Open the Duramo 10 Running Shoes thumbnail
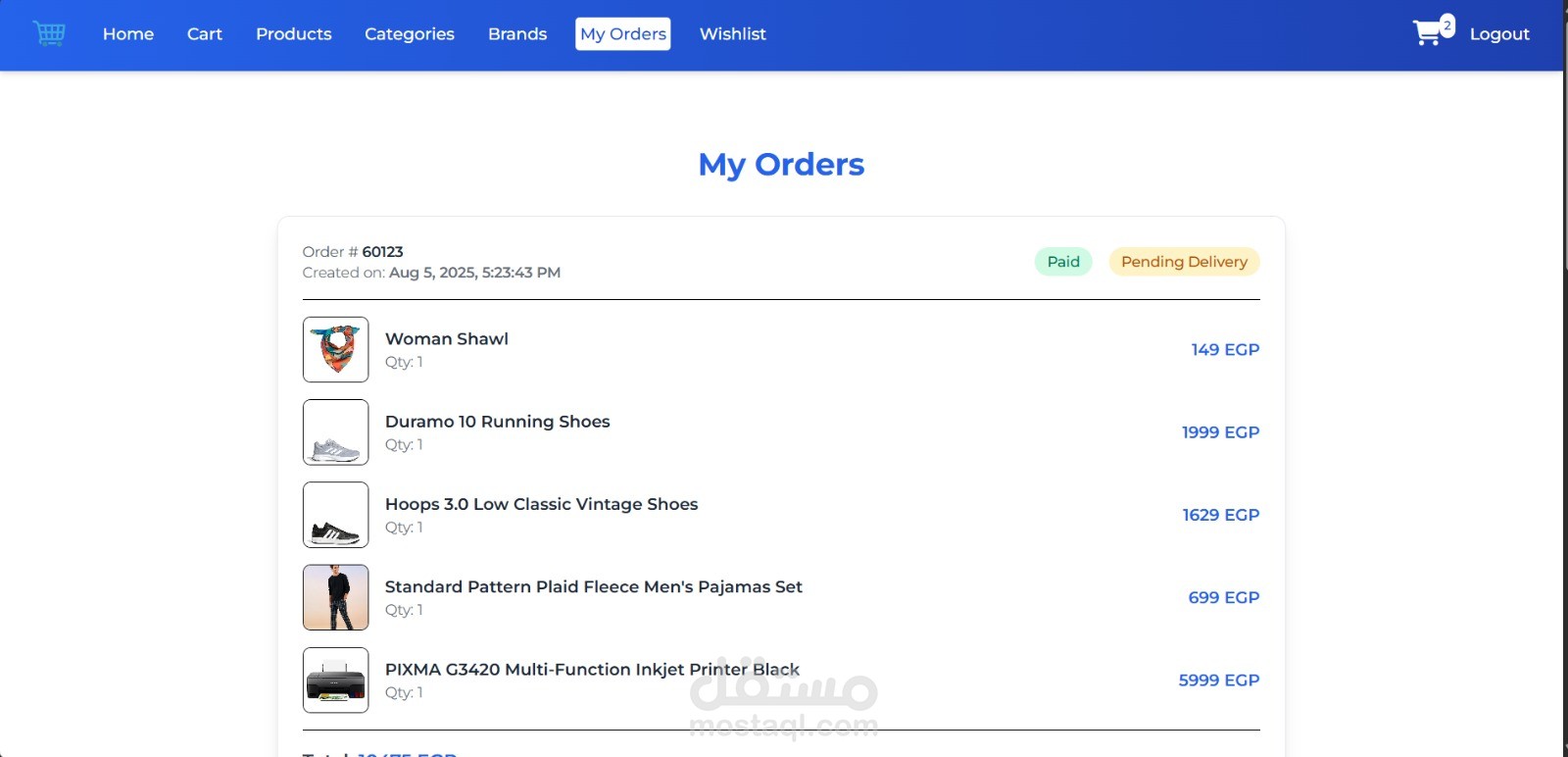Viewport: 1568px width, 757px height. [x=336, y=432]
